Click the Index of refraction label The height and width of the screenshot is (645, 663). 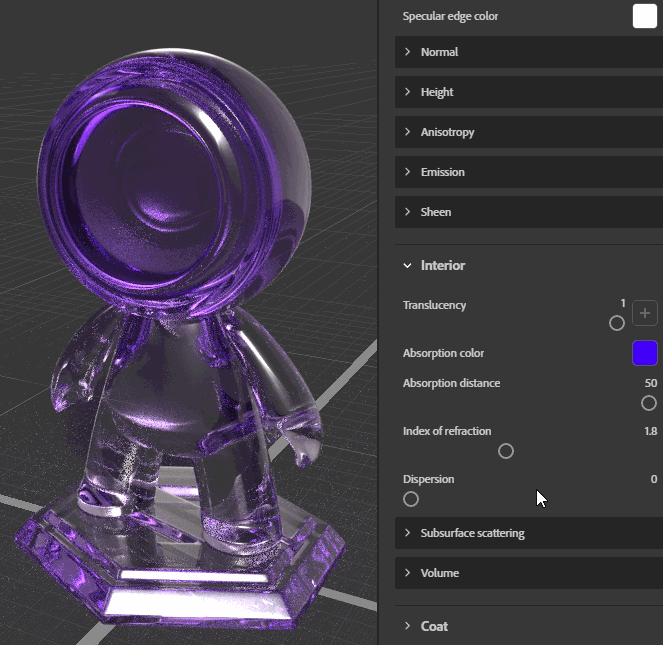click(x=447, y=431)
